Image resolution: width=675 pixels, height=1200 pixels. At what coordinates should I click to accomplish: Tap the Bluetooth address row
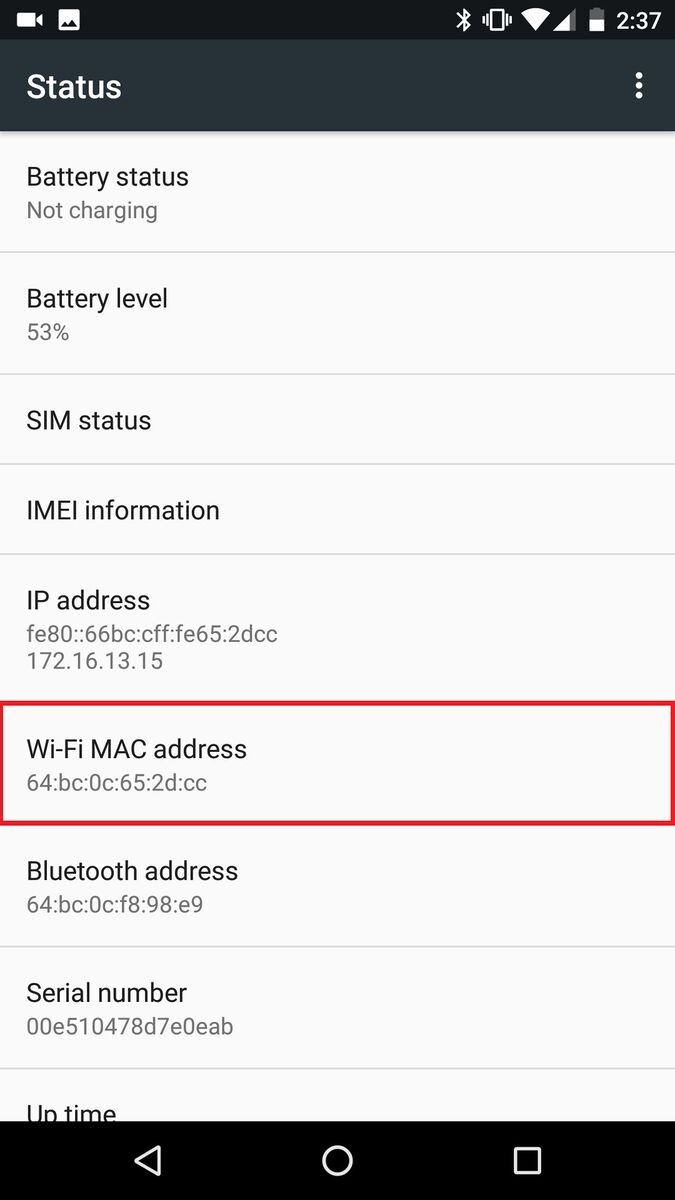tap(337, 886)
